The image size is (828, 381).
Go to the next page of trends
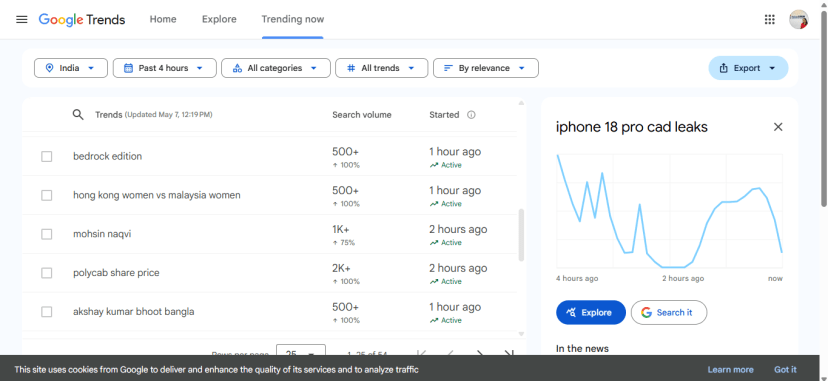click(x=479, y=353)
